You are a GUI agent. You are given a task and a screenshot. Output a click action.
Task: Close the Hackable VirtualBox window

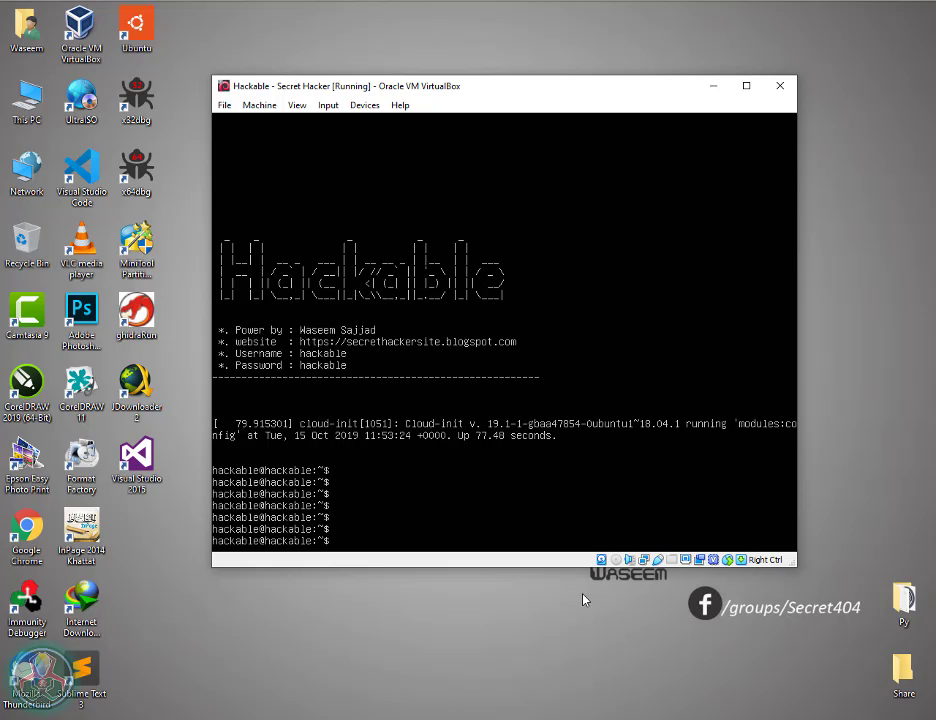[x=780, y=86]
